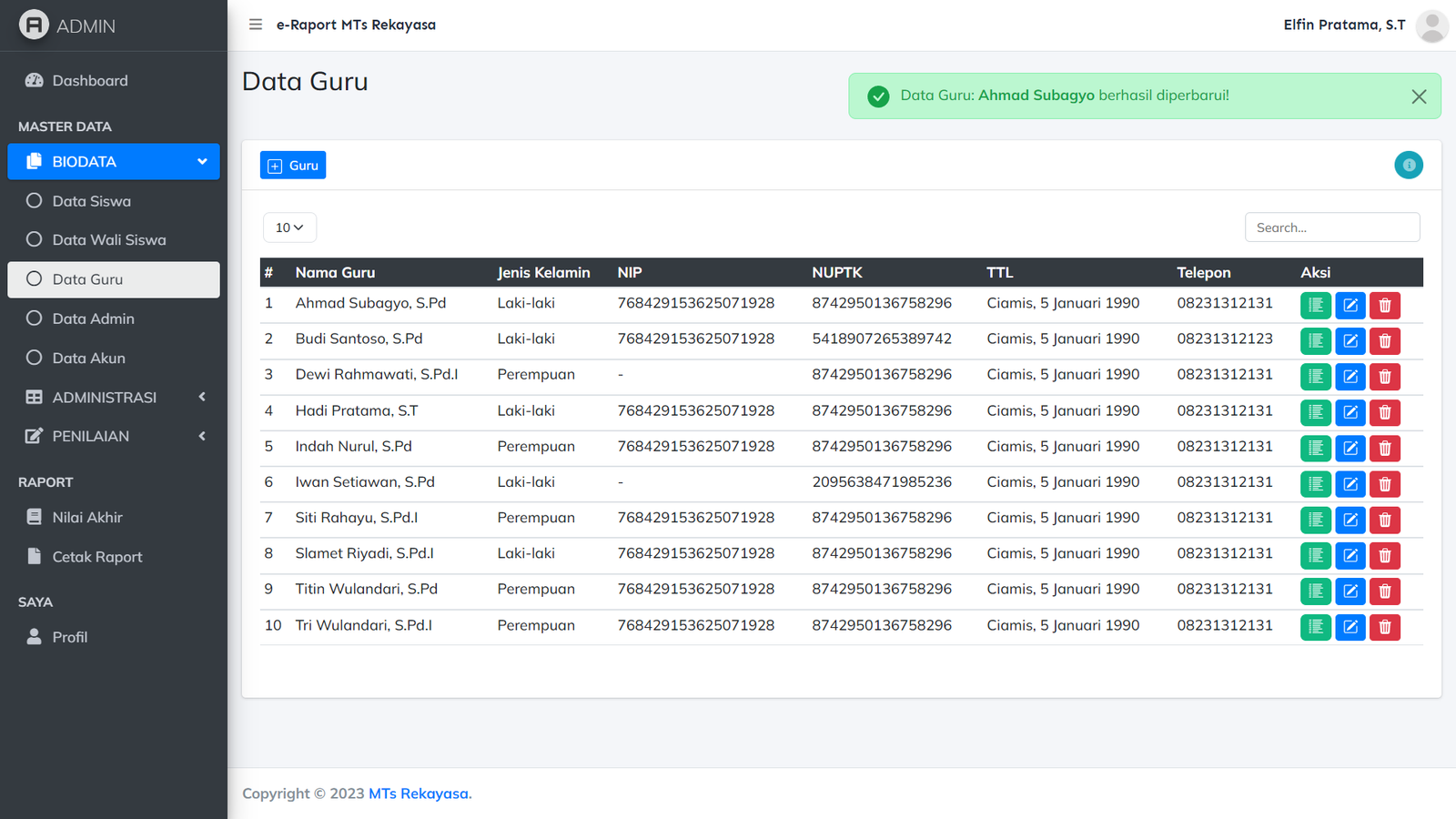Click the add Guru button
The width and height of the screenshot is (1456, 819).
coord(293,166)
